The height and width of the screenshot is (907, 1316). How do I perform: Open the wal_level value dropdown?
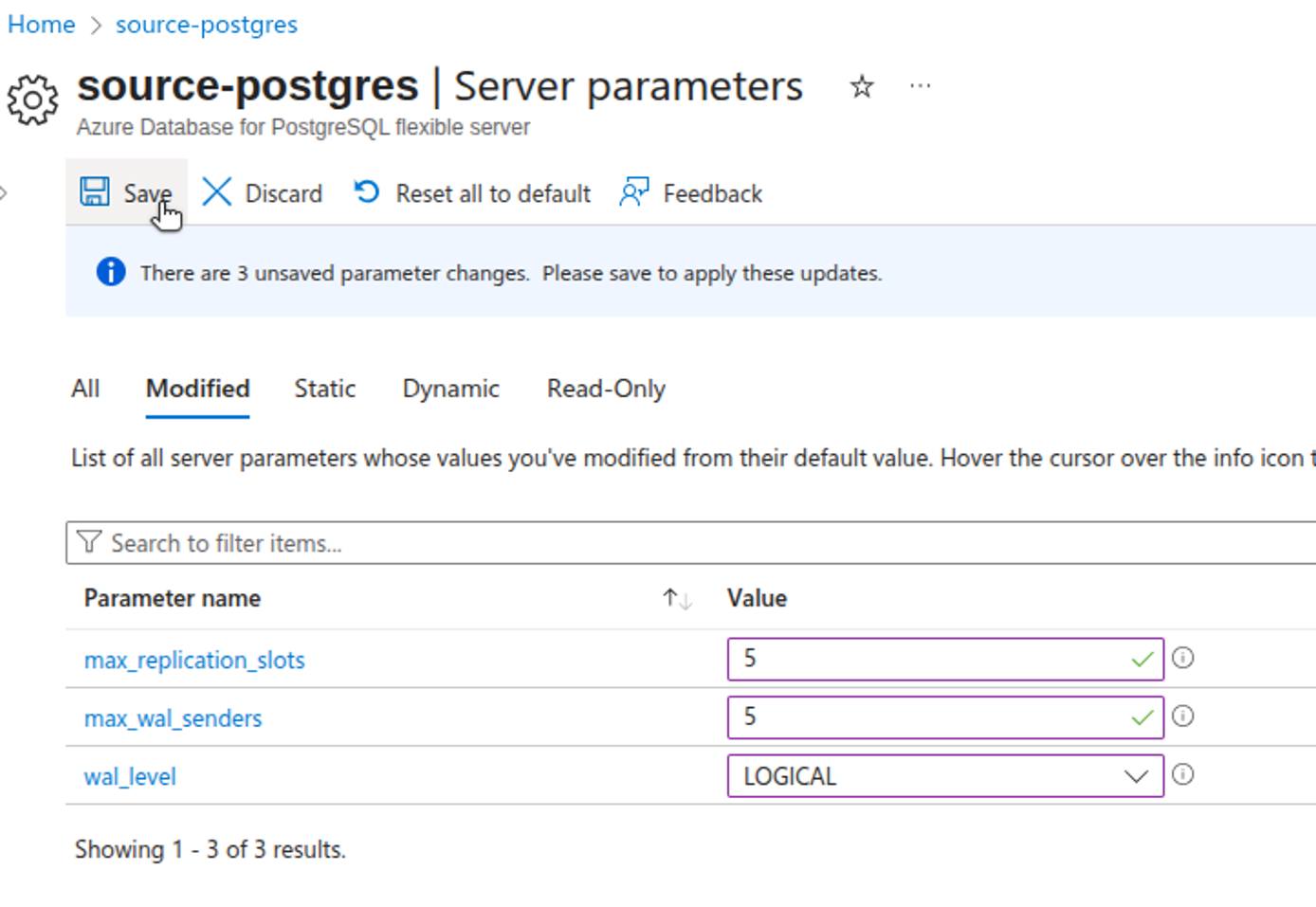pos(1136,775)
